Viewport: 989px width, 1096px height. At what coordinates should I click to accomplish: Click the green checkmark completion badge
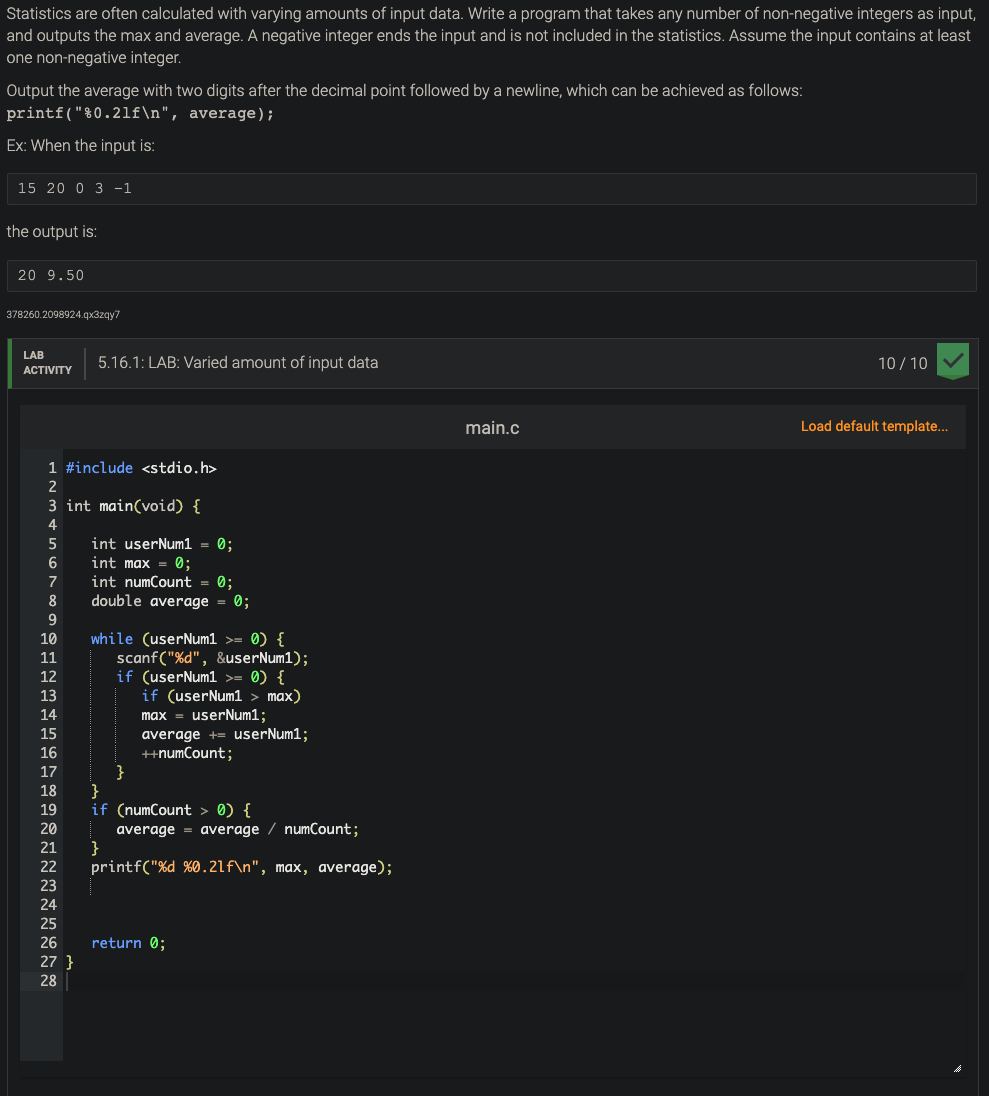[951, 361]
